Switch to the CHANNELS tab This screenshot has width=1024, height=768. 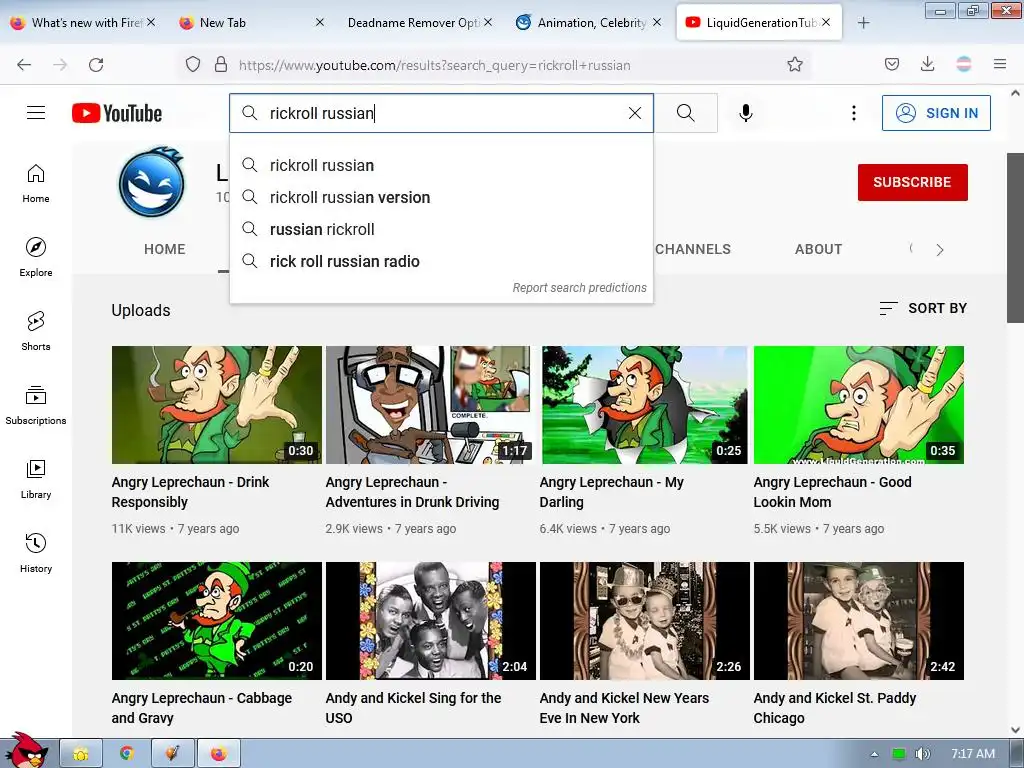[693, 249]
